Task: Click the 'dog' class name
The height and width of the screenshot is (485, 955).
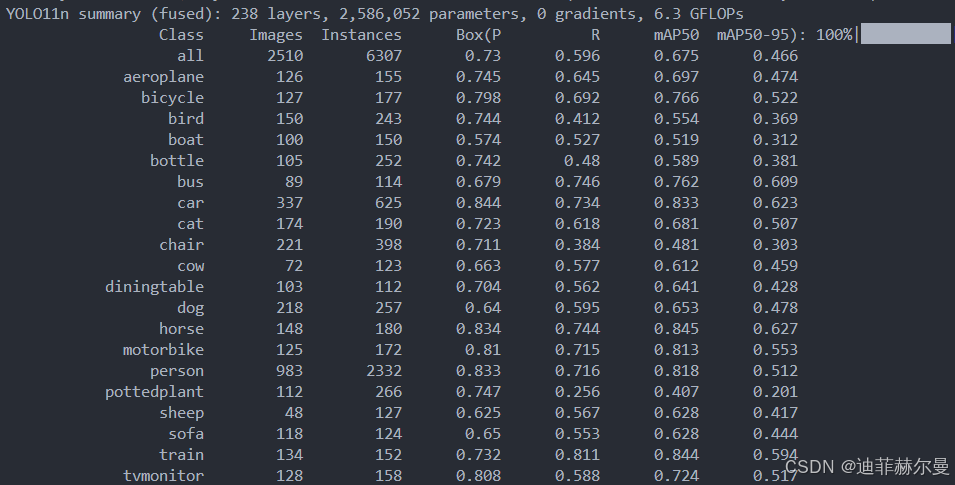Action: coord(191,308)
